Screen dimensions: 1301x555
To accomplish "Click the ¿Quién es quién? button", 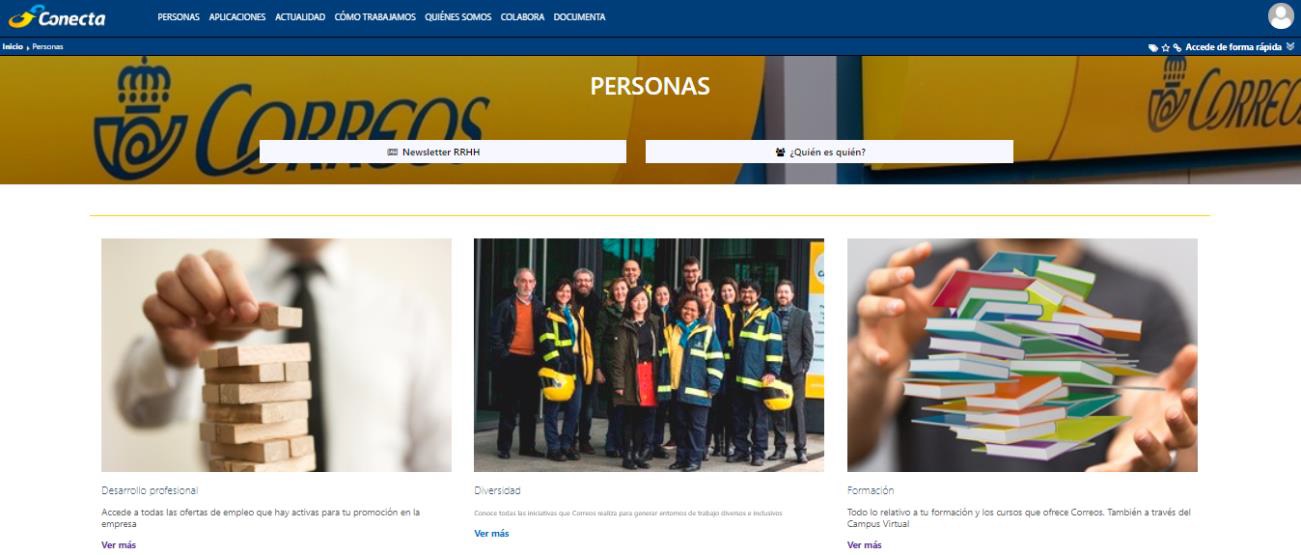I will (829, 152).
